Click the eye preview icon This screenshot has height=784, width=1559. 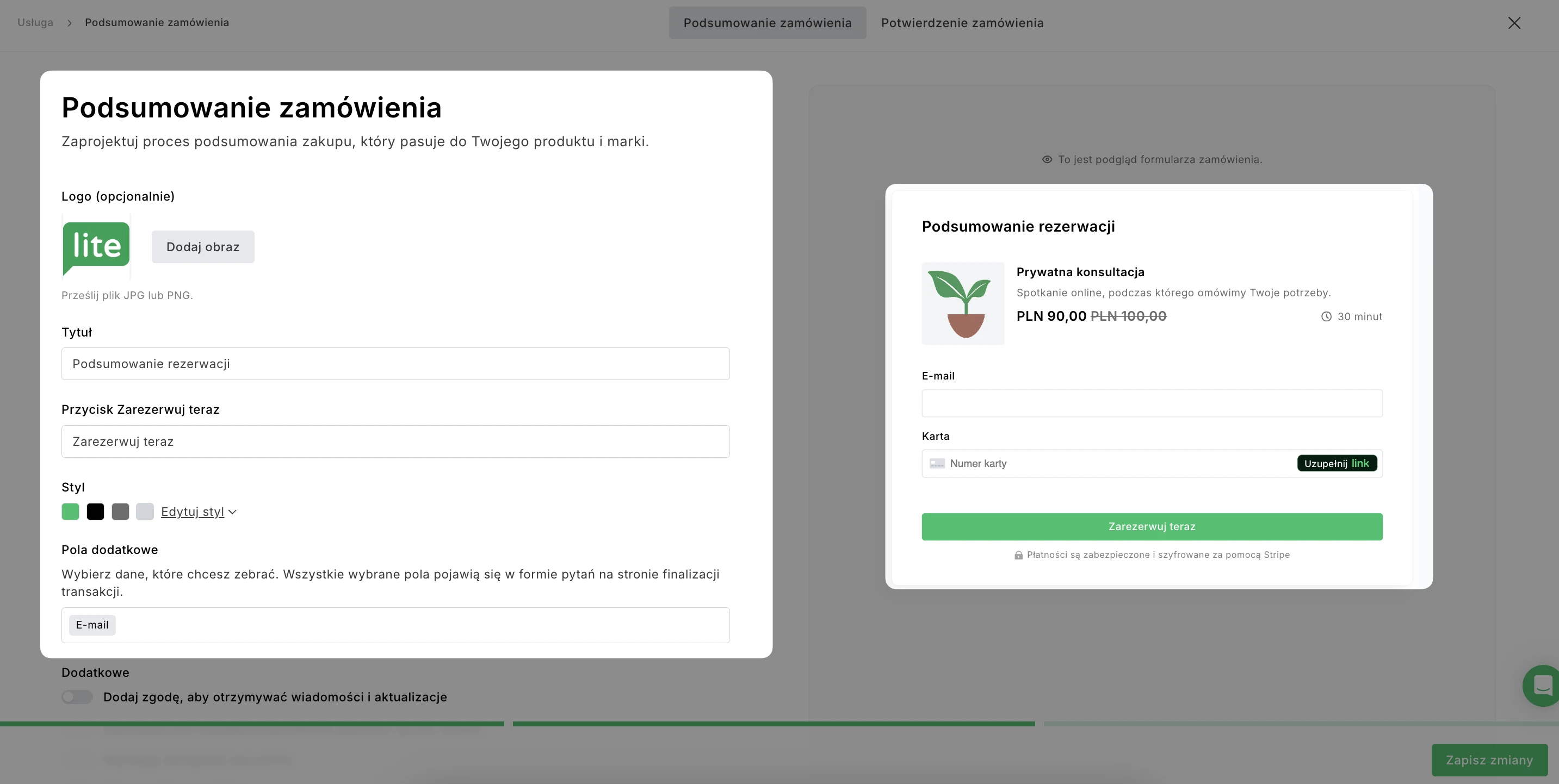point(1047,160)
